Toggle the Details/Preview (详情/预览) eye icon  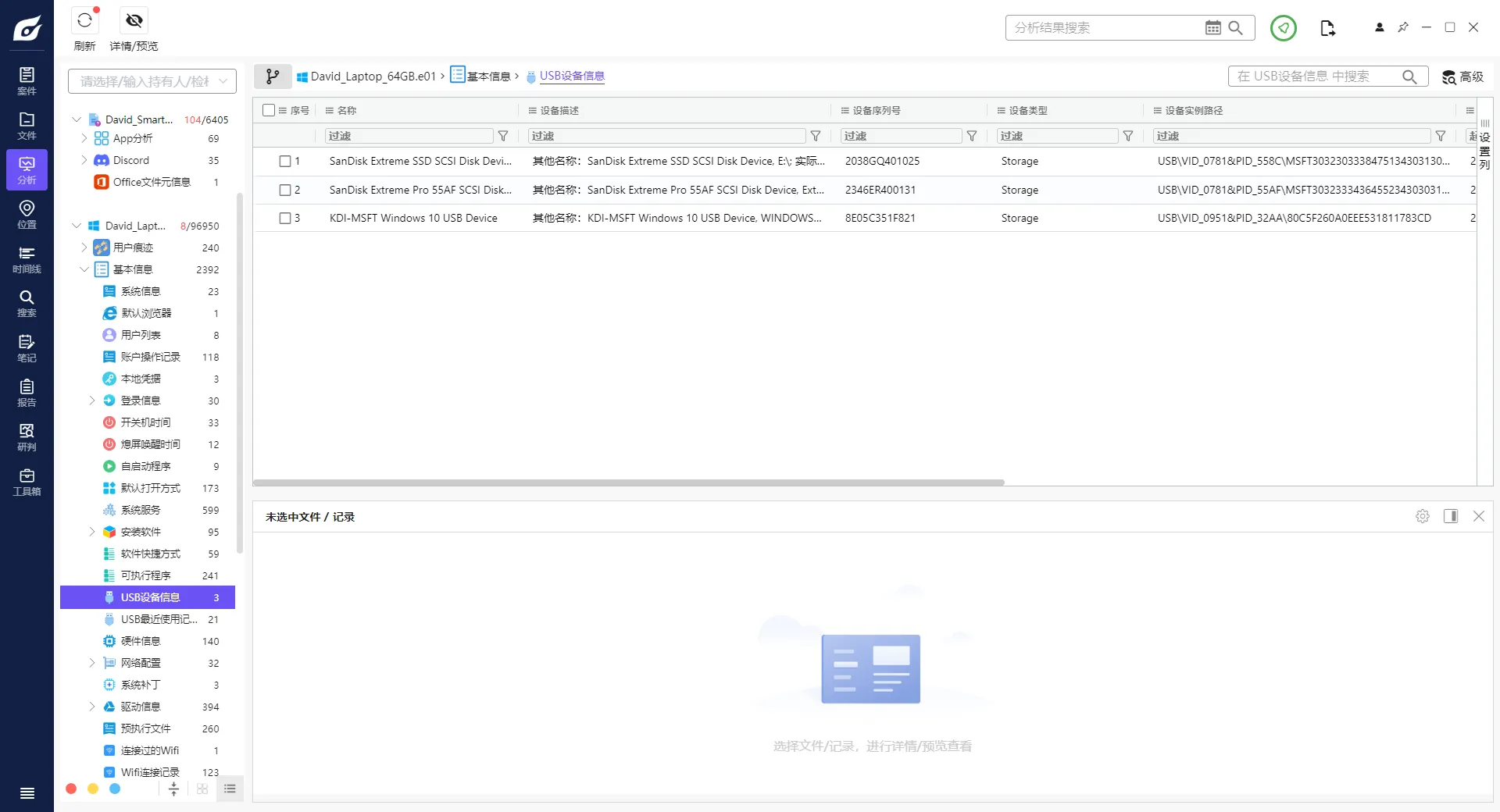tap(134, 21)
